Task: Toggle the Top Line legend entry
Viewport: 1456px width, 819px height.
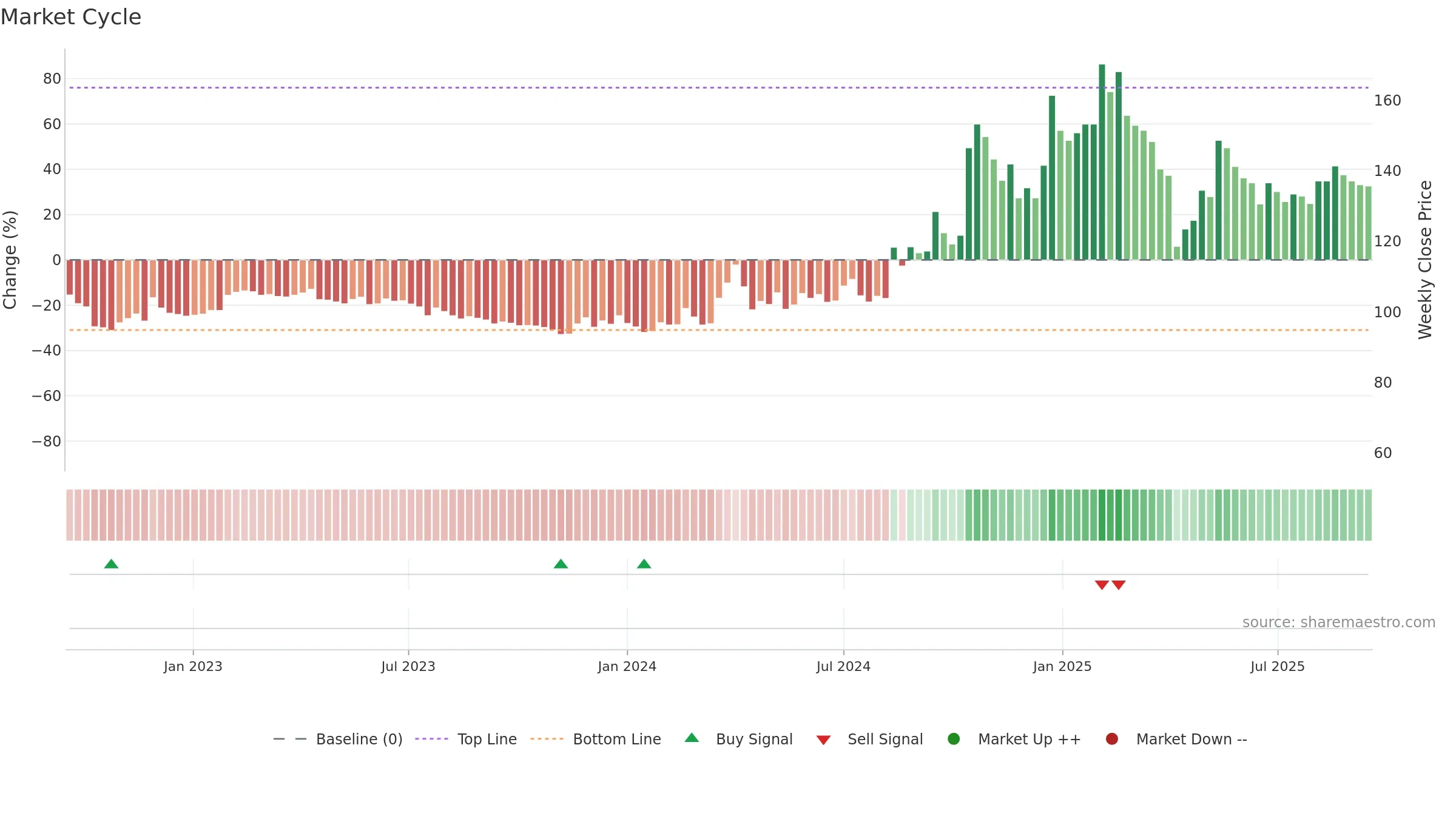Action: point(466,739)
